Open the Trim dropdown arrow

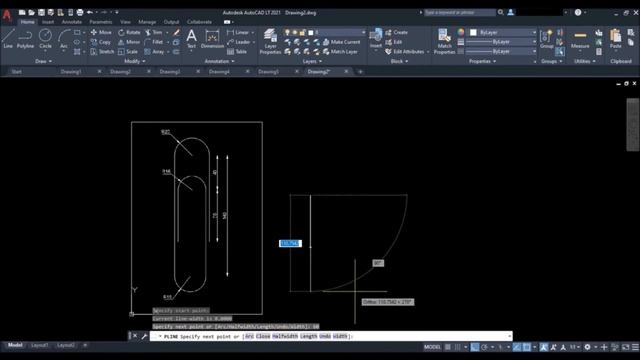click(x=167, y=32)
